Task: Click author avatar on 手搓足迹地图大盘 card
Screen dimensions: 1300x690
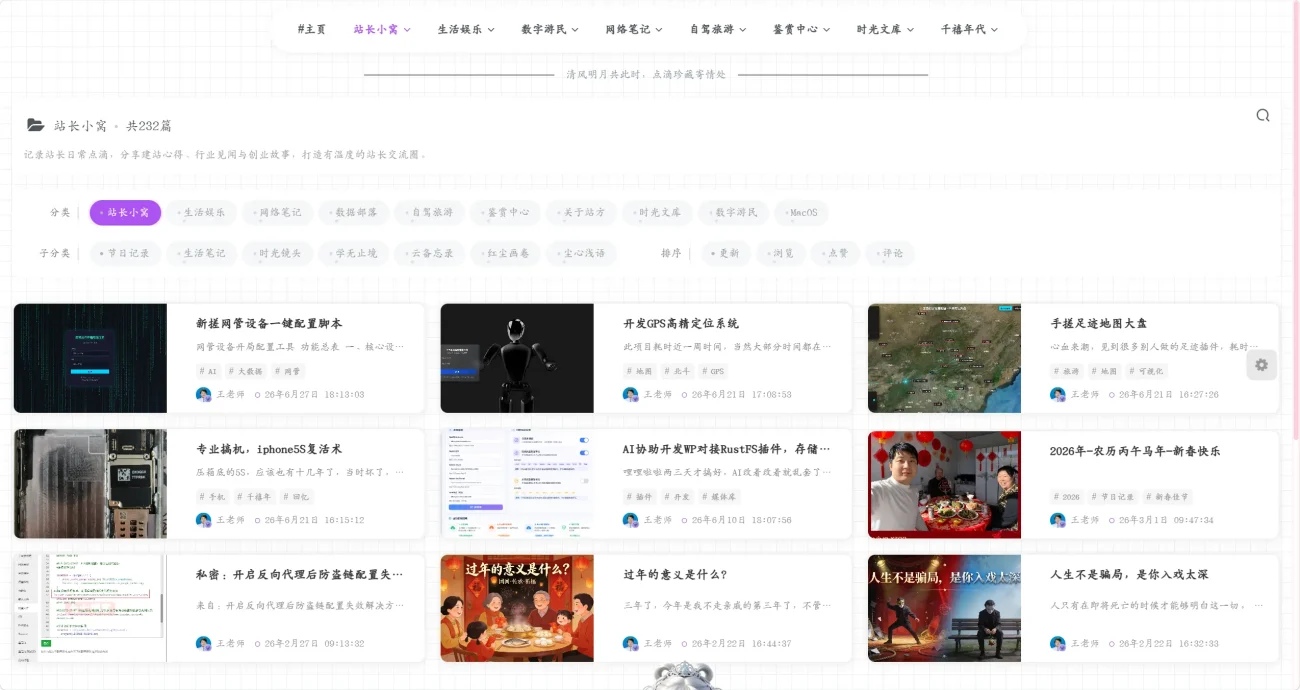Action: coord(1058,395)
